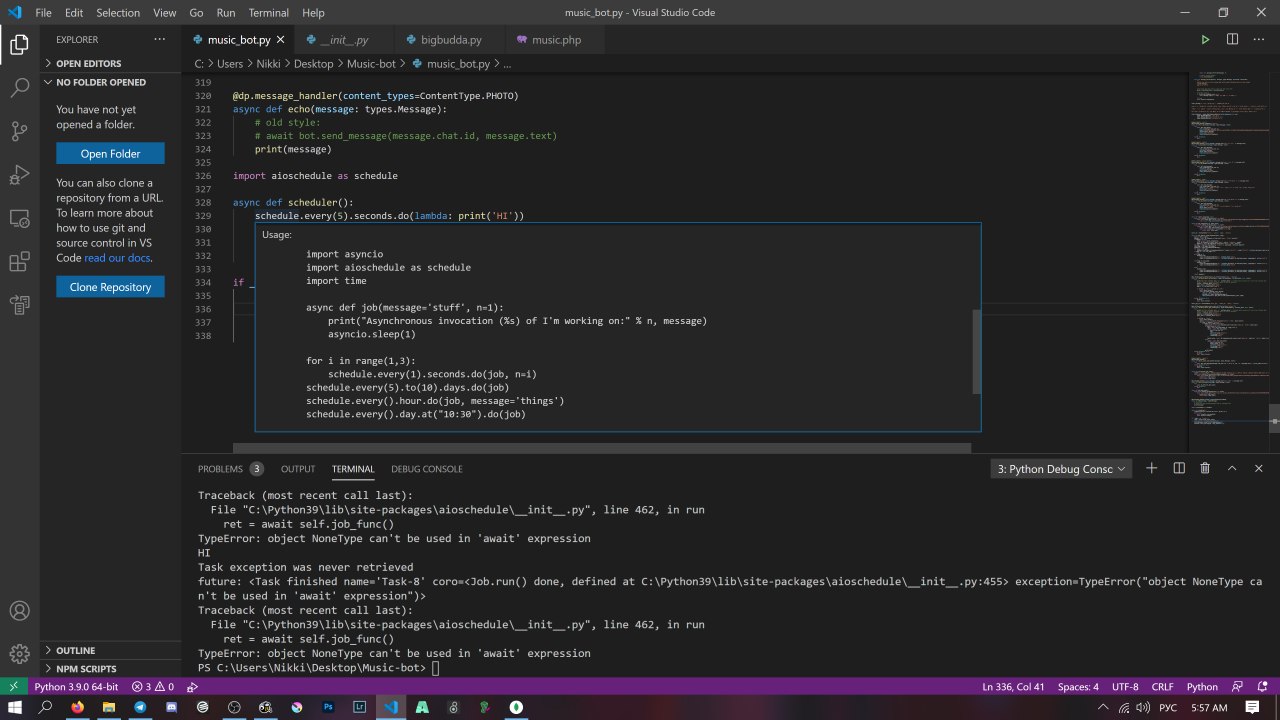Open notifications bell in status bar
This screenshot has height=720, width=1280.
pyautogui.click(x=1262, y=687)
